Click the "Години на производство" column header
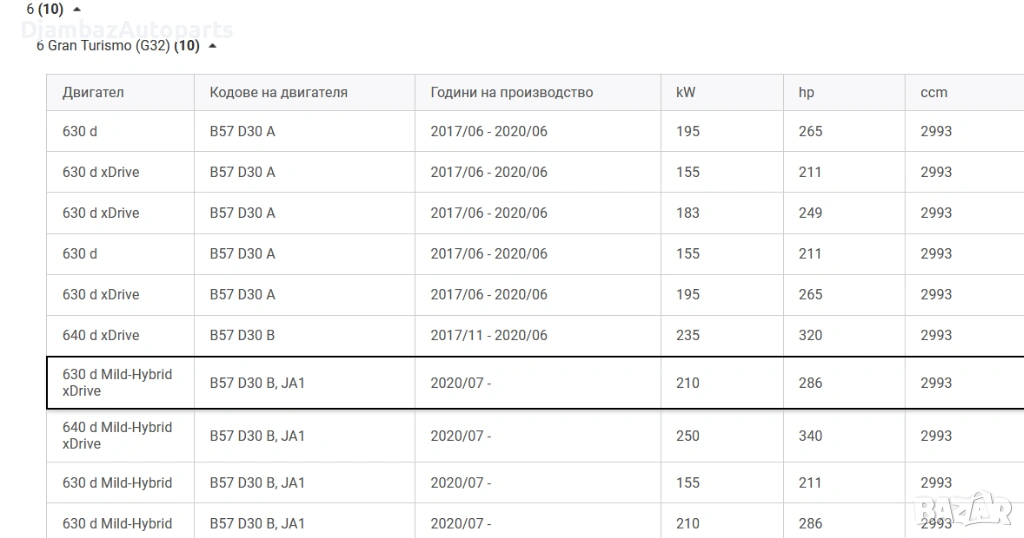Screen dimensions: 1024x538 pyautogui.click(x=511, y=93)
